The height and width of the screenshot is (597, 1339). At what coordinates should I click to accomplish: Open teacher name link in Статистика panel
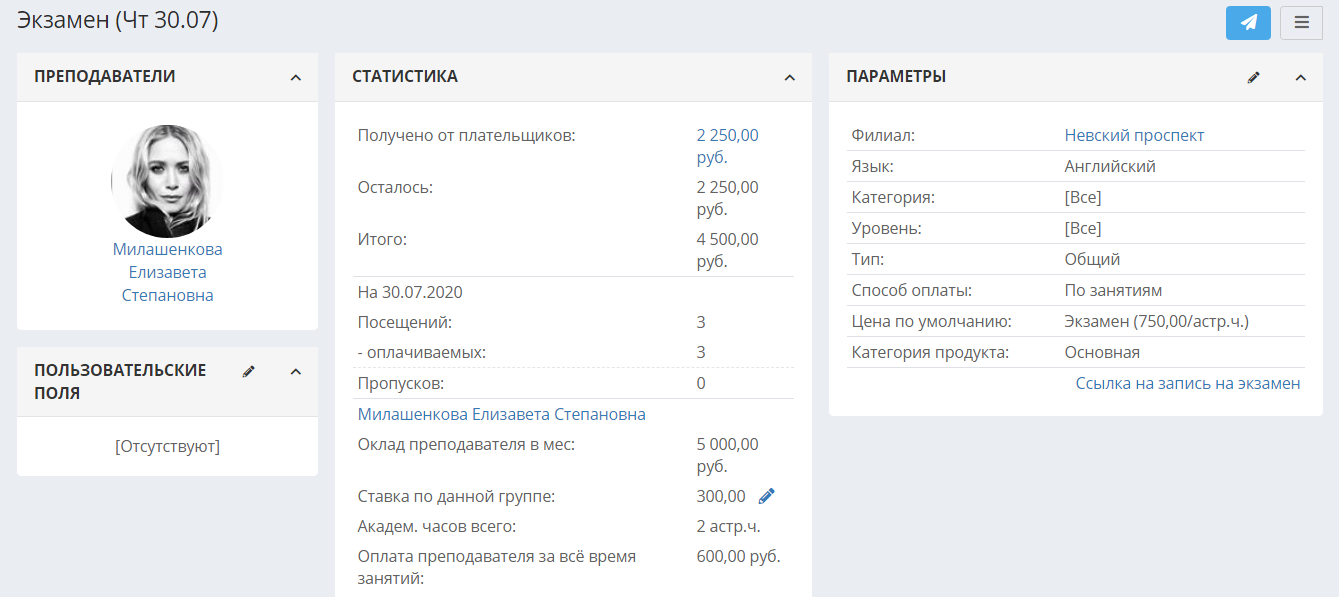[501, 414]
